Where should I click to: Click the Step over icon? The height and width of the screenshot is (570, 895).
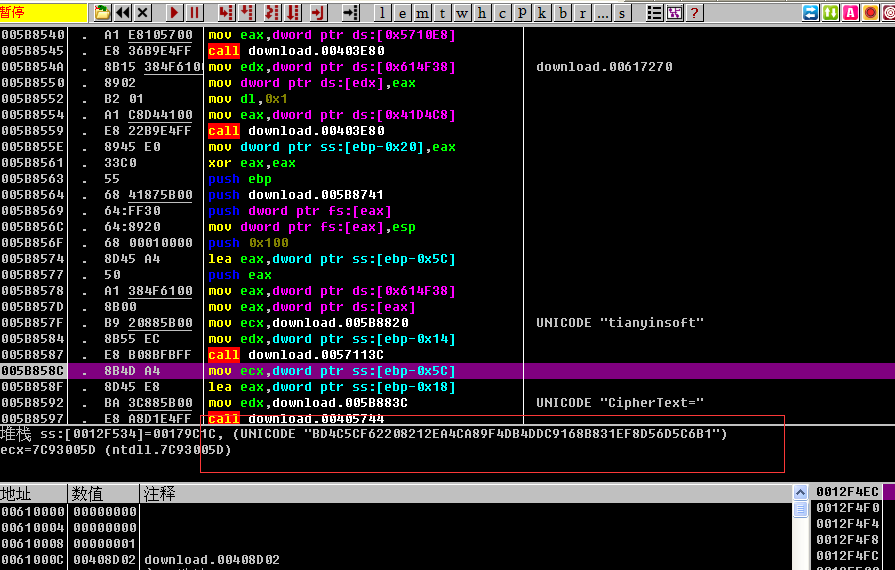click(x=247, y=13)
